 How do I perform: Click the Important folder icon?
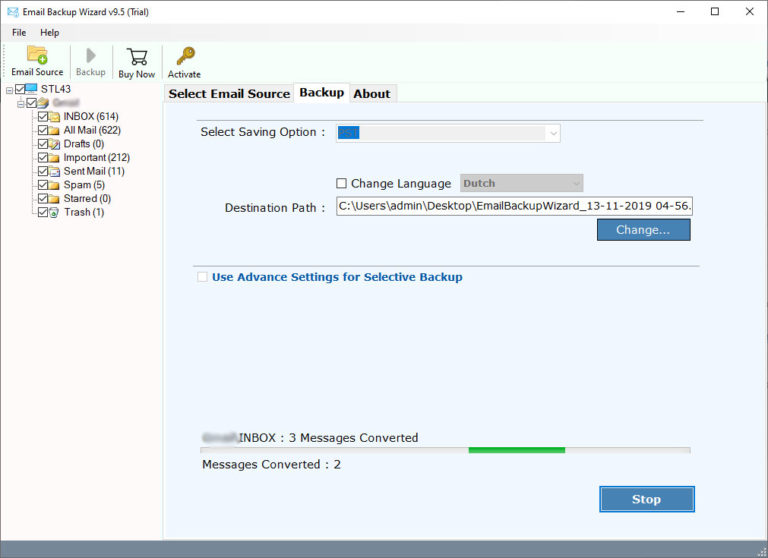point(54,158)
